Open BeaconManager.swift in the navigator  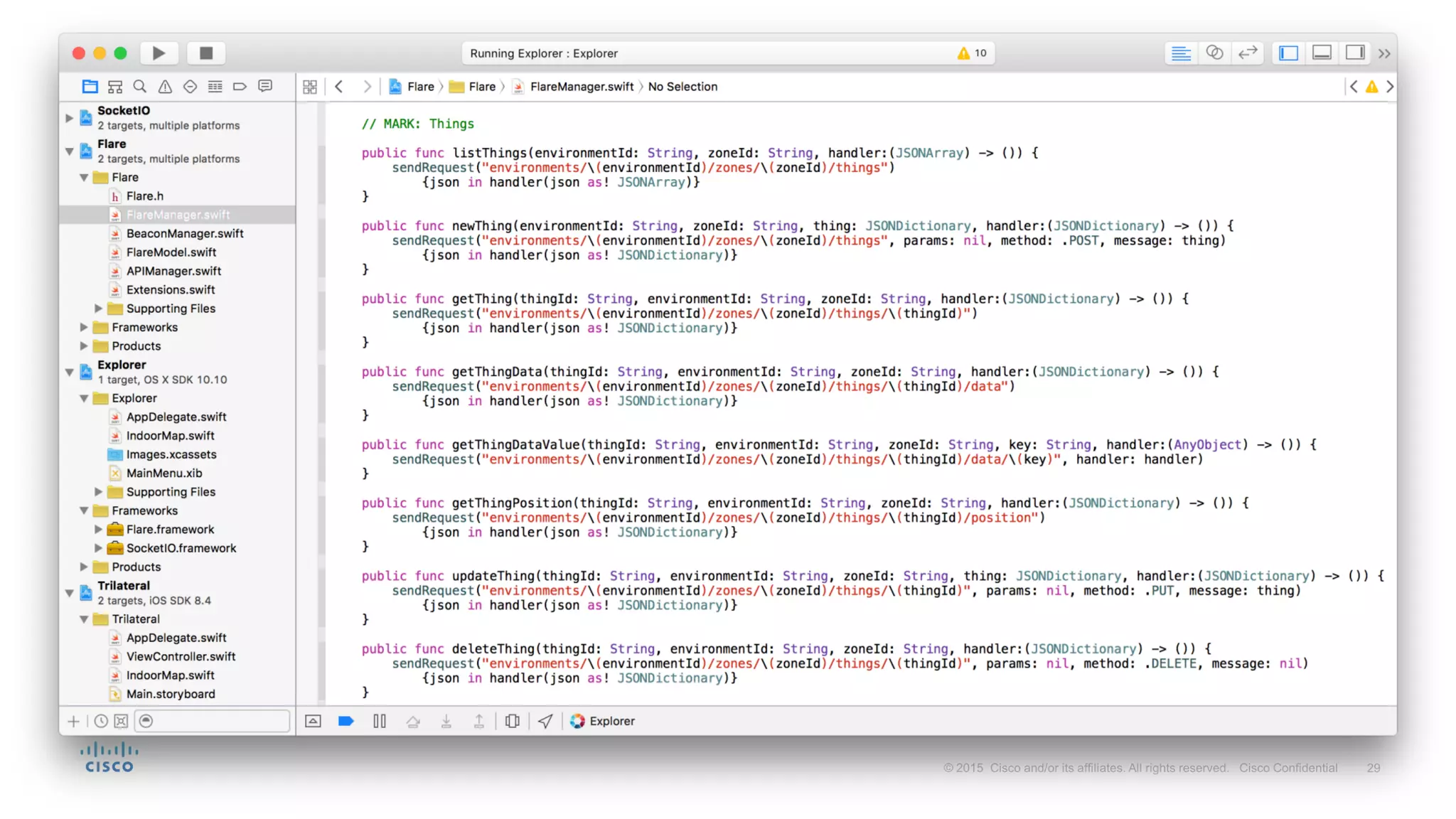pos(185,233)
